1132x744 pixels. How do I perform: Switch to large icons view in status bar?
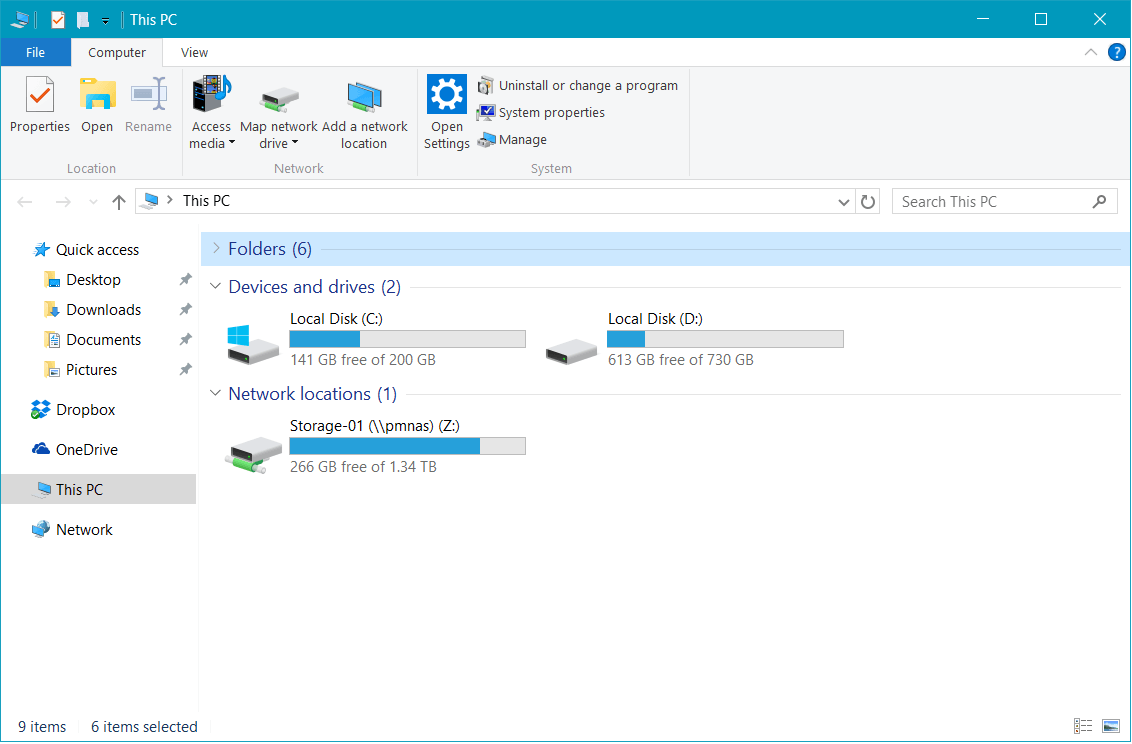coord(1110,727)
